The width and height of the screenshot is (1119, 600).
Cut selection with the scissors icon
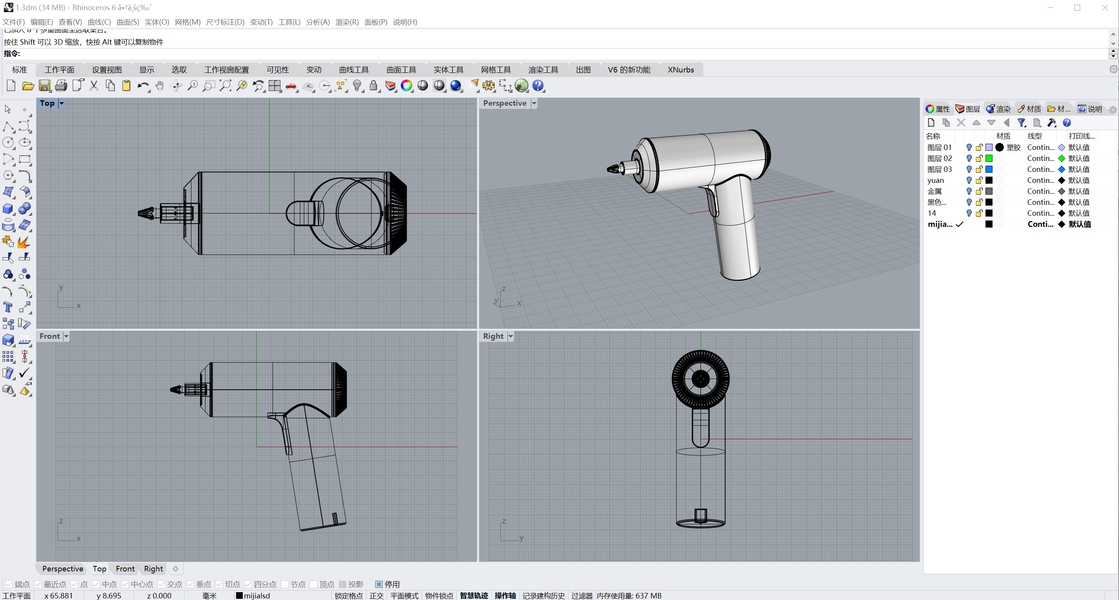point(93,86)
